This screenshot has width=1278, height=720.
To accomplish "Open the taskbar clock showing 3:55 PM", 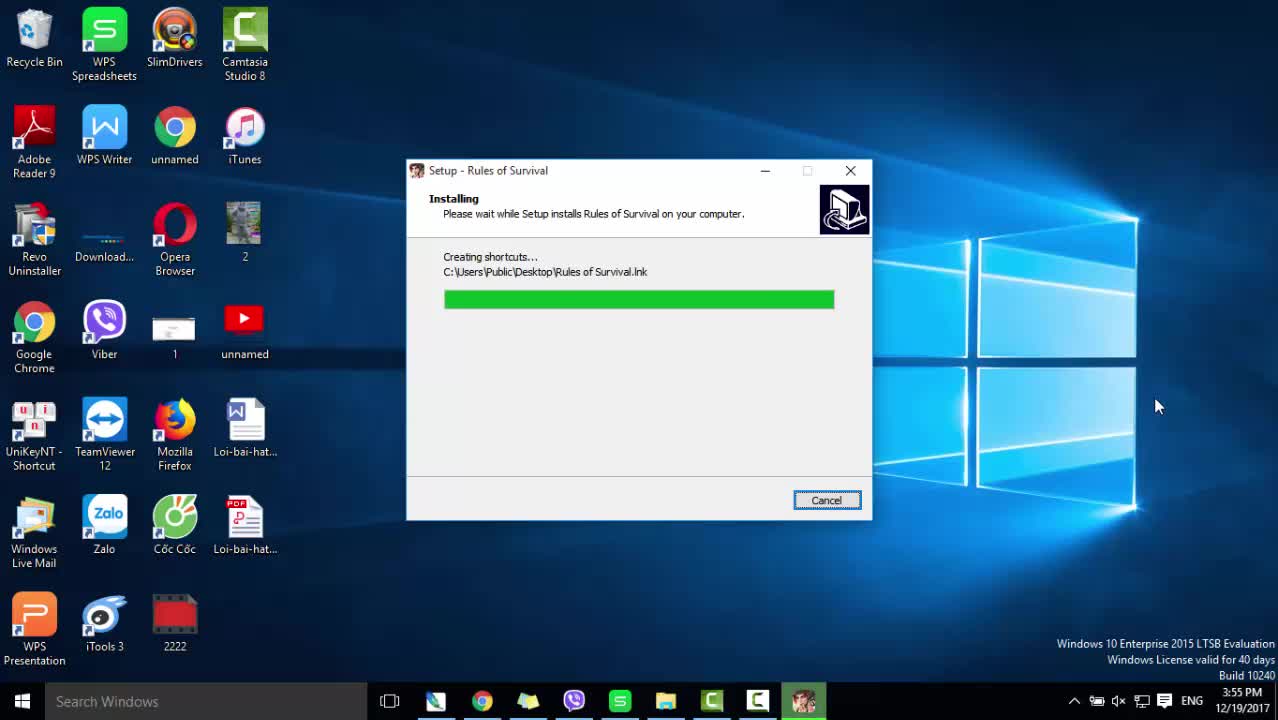I will 1242,700.
